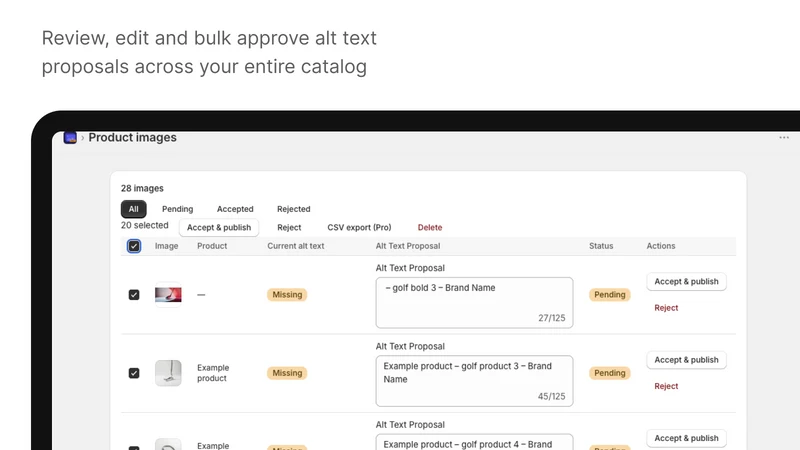Click the red Delete bulk action
This screenshot has width=800, height=450.
click(430, 228)
